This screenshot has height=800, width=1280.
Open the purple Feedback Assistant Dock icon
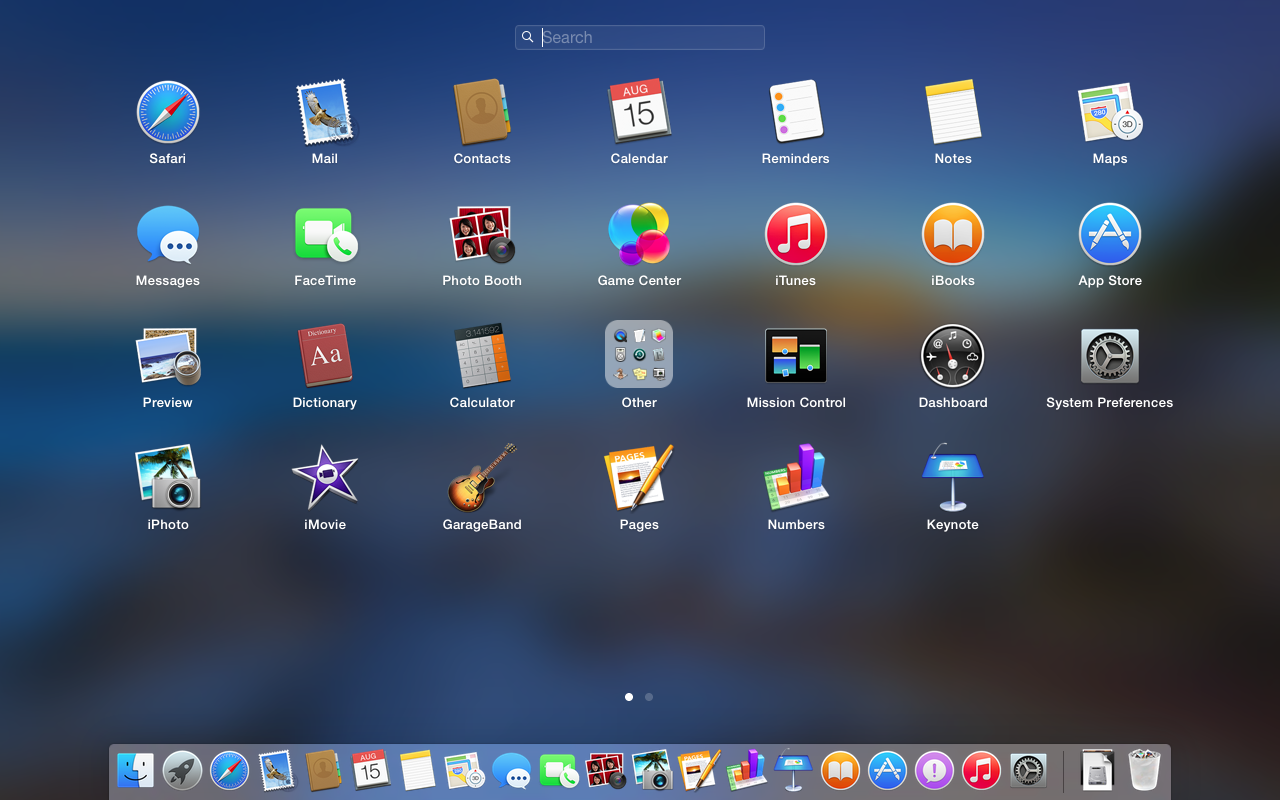[x=935, y=771]
